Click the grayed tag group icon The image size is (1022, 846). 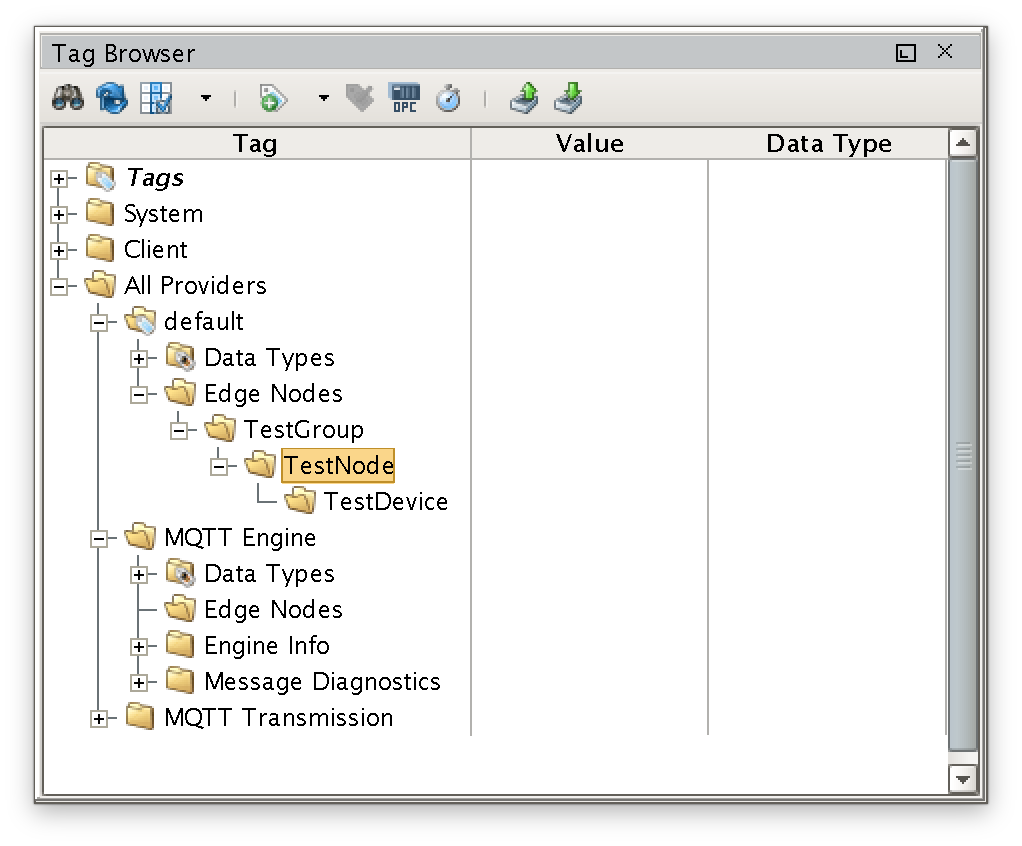click(x=360, y=98)
